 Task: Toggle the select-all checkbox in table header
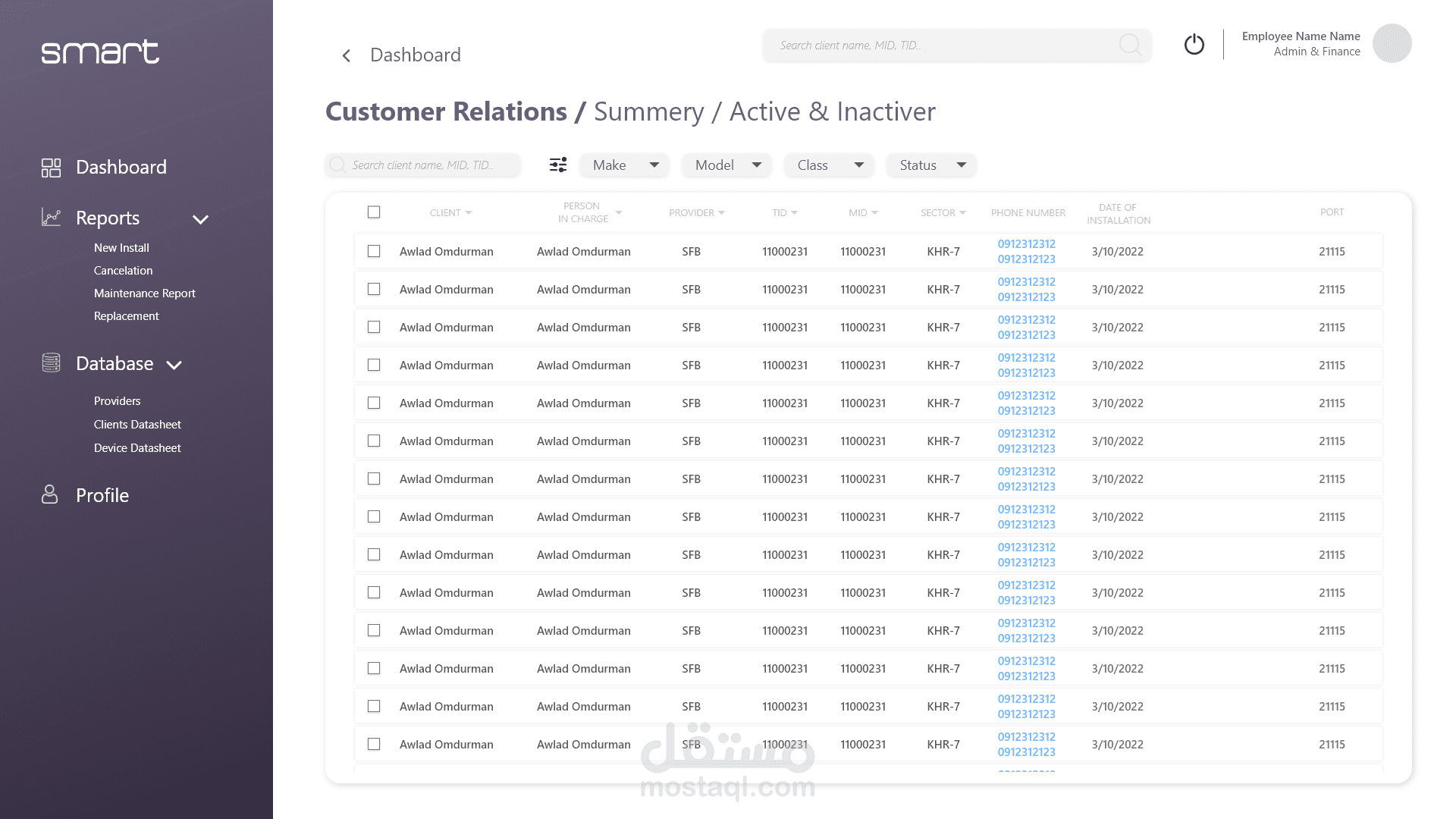(x=374, y=212)
